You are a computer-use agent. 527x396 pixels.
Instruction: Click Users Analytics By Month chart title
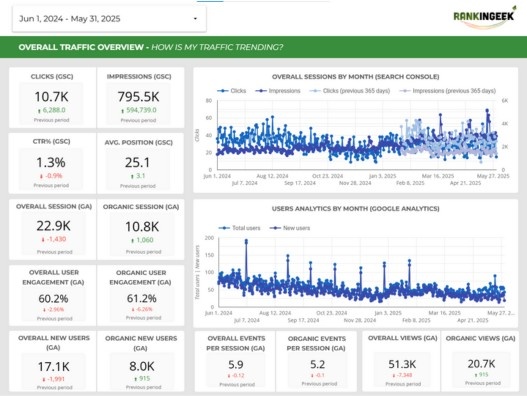[356, 209]
